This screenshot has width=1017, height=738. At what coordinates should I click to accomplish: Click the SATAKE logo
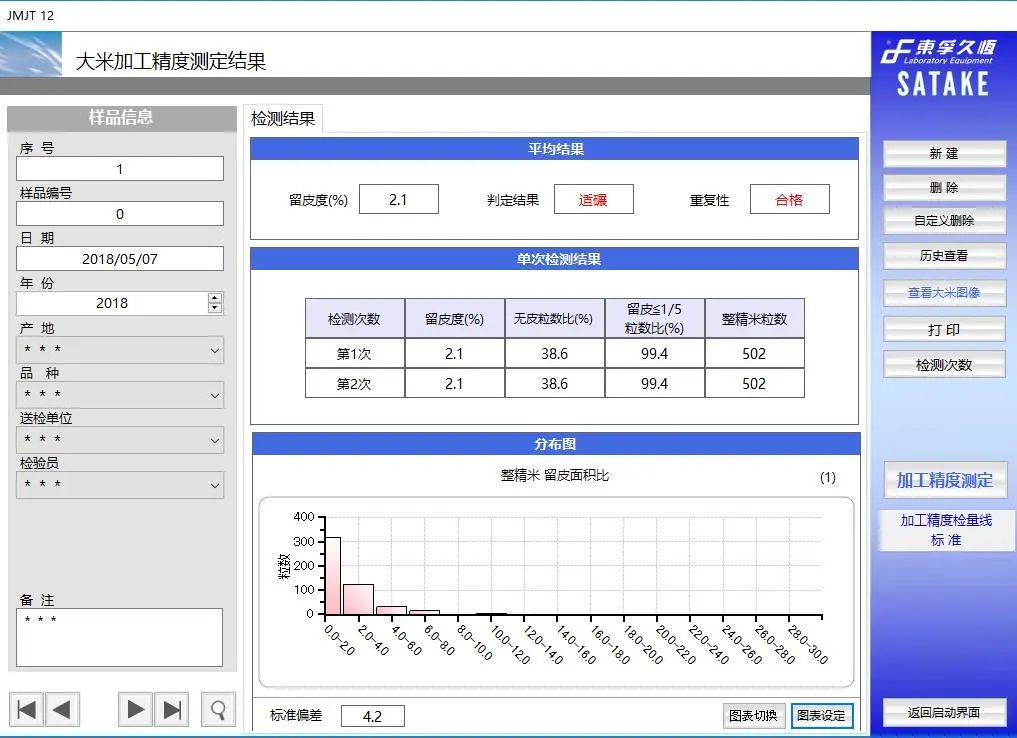point(942,85)
